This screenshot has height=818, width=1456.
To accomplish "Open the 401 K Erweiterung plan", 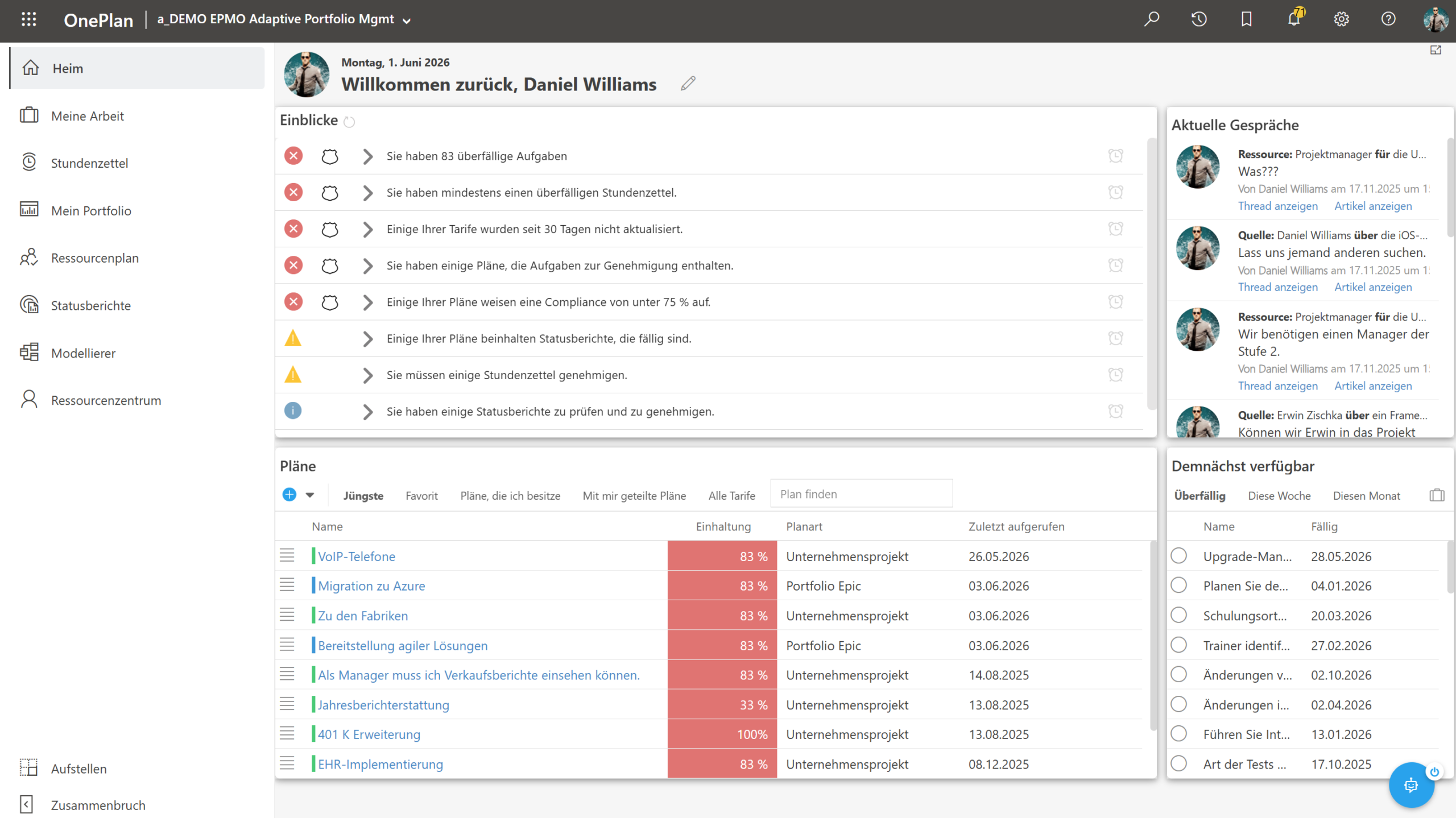I will click(369, 734).
